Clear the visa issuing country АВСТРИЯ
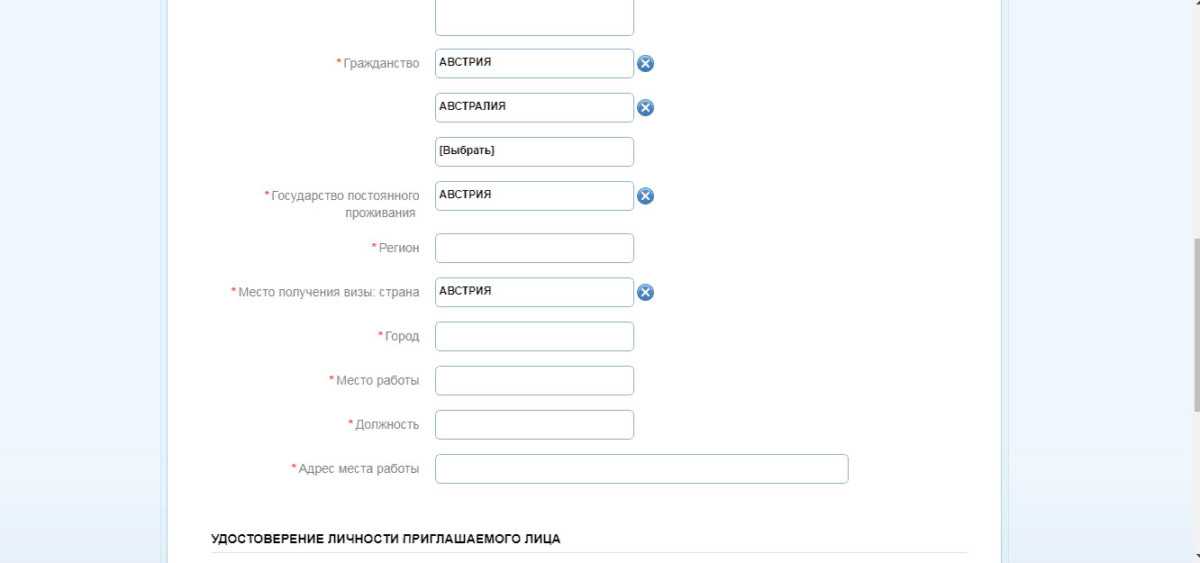Image resolution: width=1200 pixels, height=563 pixels. click(646, 292)
